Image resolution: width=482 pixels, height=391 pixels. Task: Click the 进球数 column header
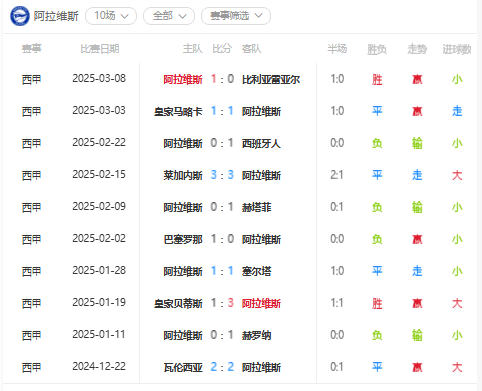pyautogui.click(x=457, y=49)
